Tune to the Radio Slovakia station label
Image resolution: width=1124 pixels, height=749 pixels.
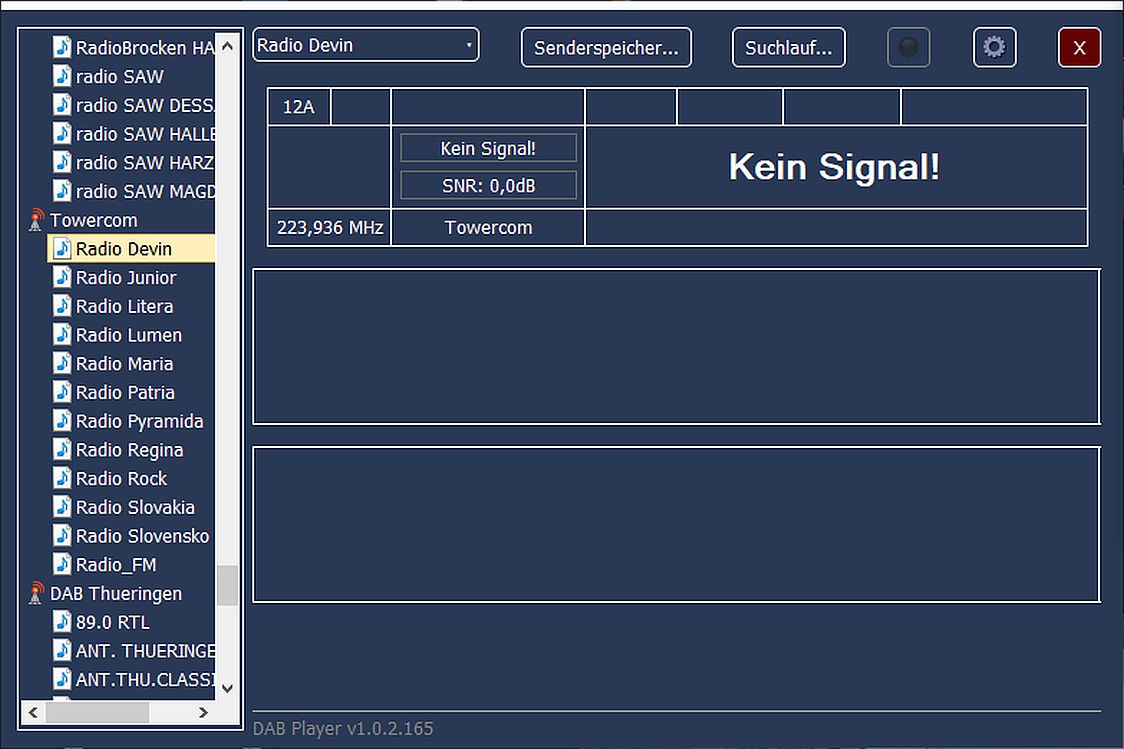click(x=135, y=507)
